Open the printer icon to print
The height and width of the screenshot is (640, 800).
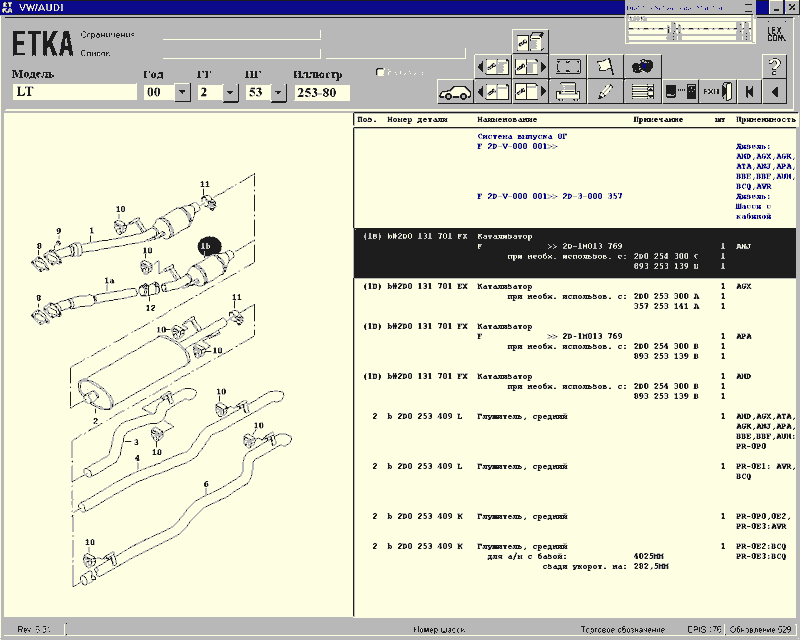point(568,92)
